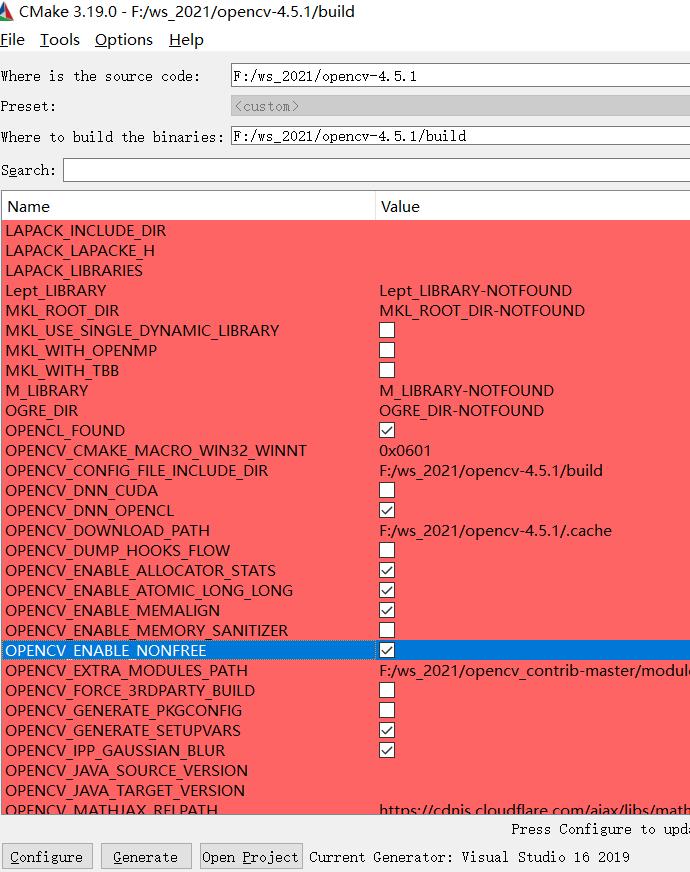This screenshot has height=872, width=690.
Task: Toggle OPENCV_ENABLE_MEMALIGN checkbox
Action: pos(387,611)
